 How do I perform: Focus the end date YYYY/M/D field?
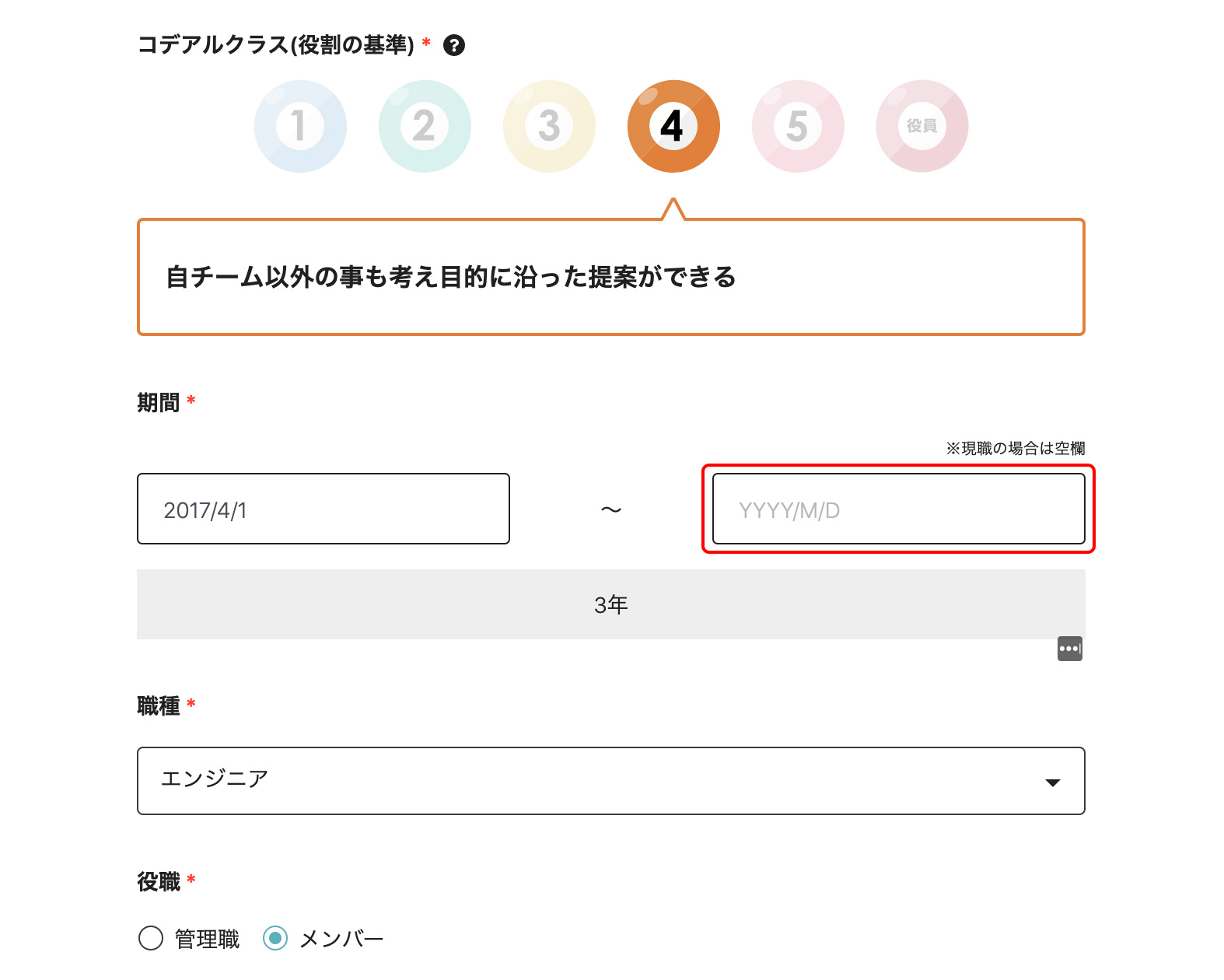[898, 509]
